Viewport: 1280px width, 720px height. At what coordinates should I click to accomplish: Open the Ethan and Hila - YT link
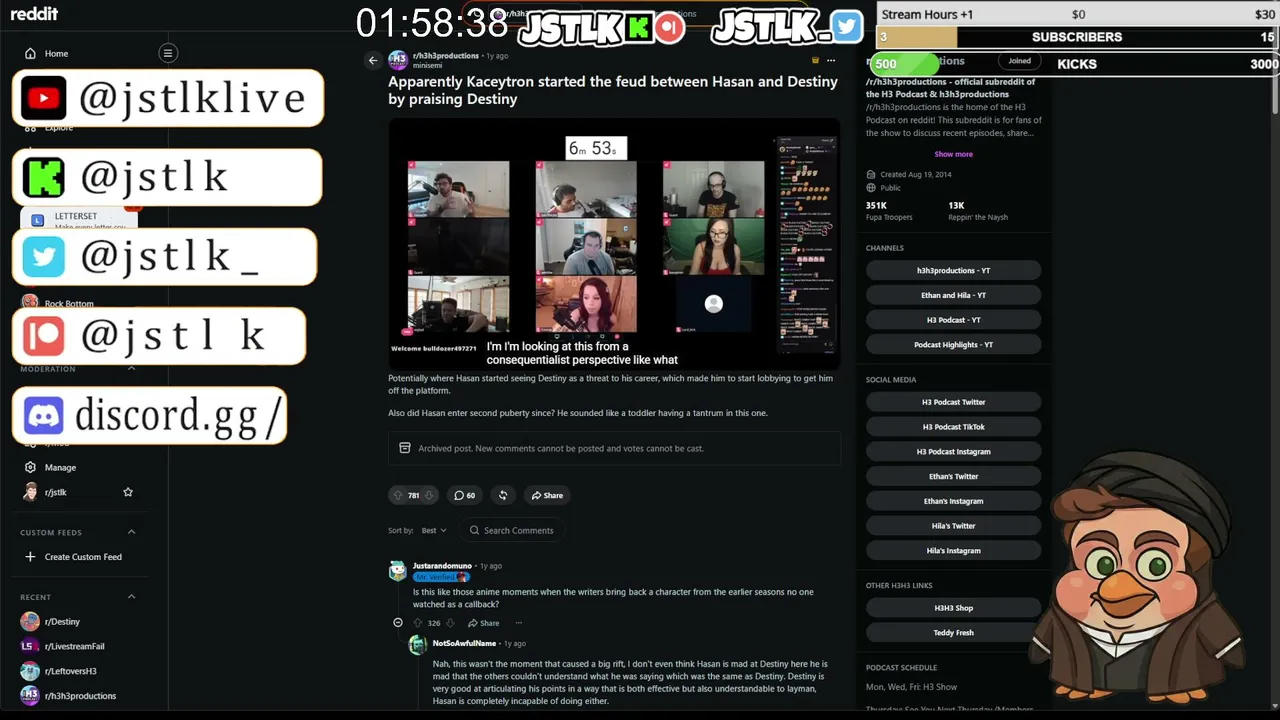click(953, 295)
